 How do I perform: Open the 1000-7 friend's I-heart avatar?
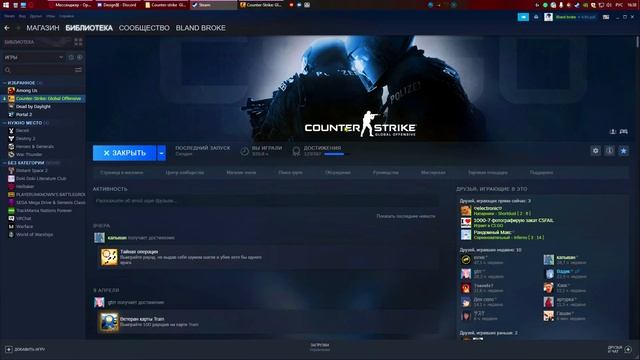point(466,222)
